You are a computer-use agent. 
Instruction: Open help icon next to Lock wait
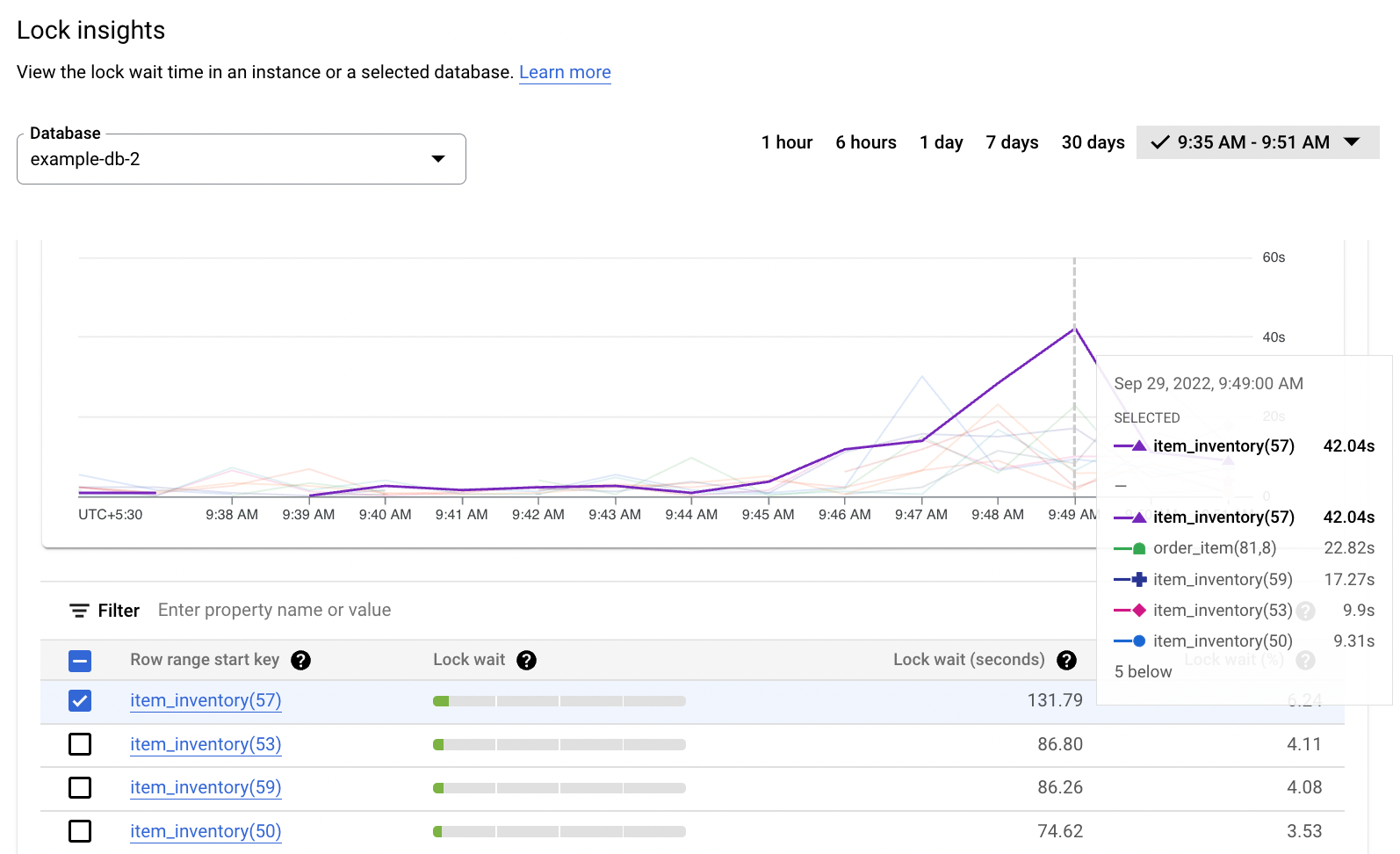click(x=526, y=661)
